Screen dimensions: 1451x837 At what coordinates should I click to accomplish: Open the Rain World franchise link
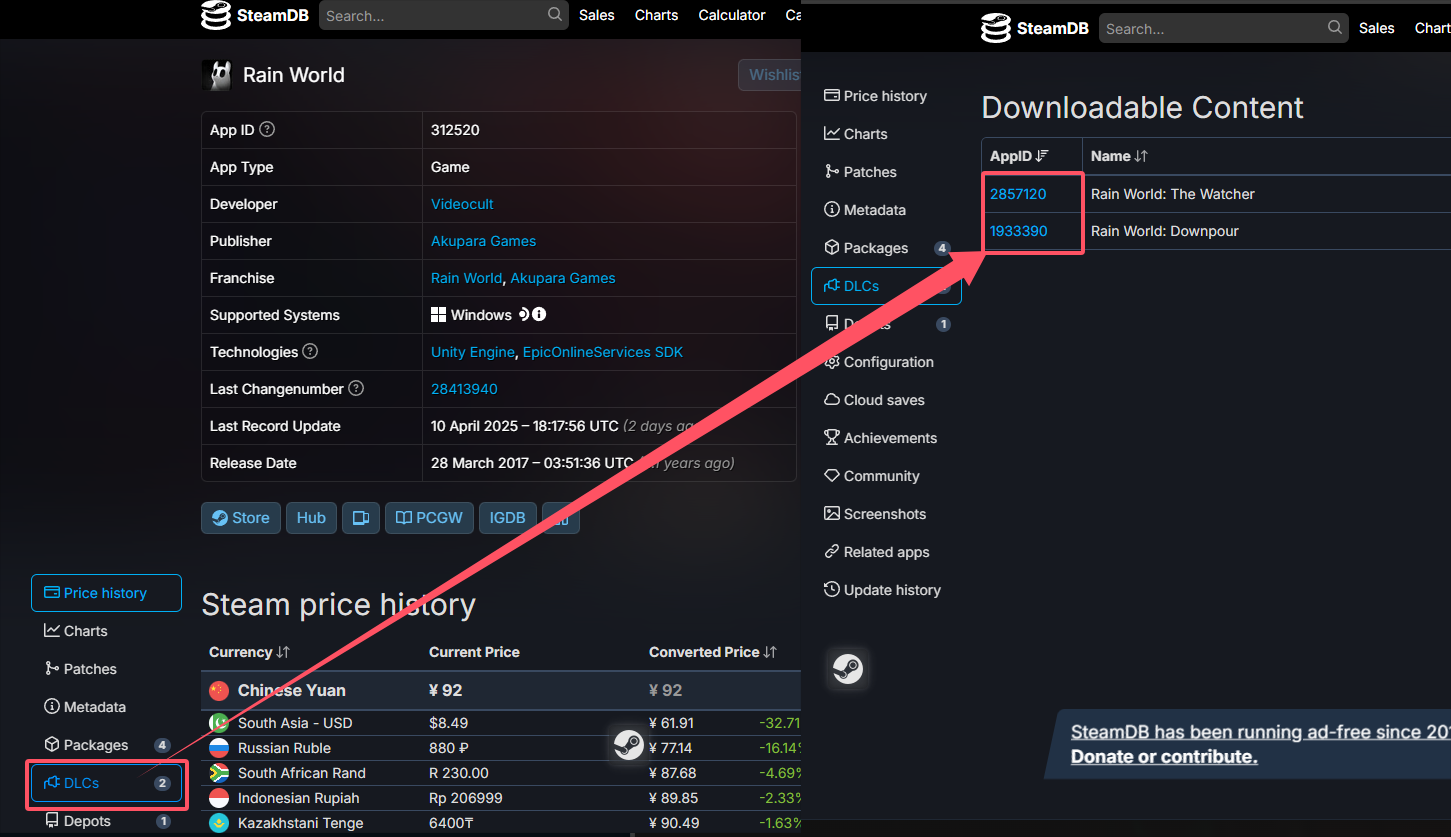pos(466,278)
